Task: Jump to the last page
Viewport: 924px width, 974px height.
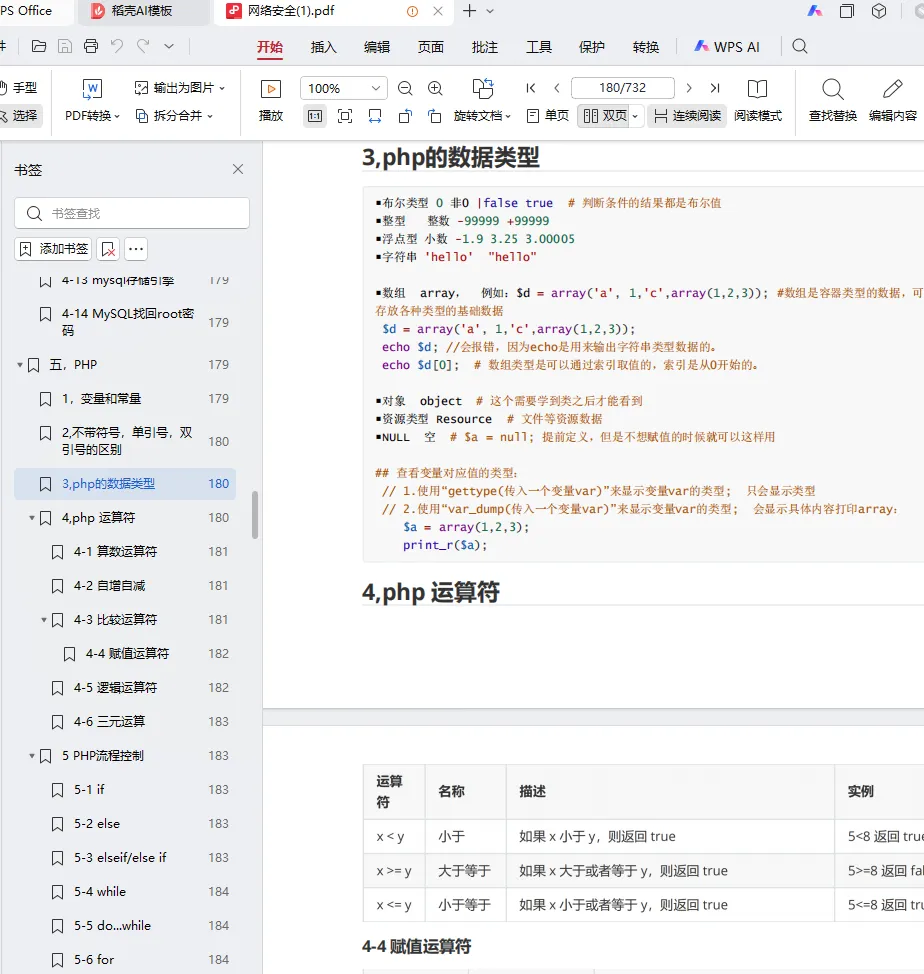Action: (x=715, y=88)
